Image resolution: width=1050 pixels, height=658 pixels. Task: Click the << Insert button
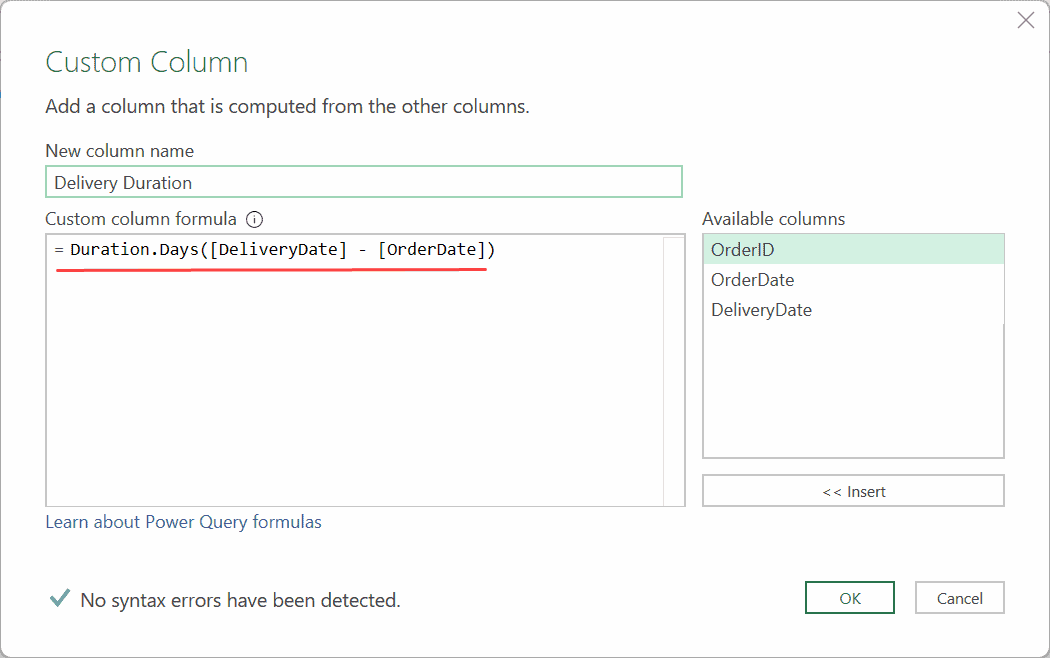click(853, 490)
